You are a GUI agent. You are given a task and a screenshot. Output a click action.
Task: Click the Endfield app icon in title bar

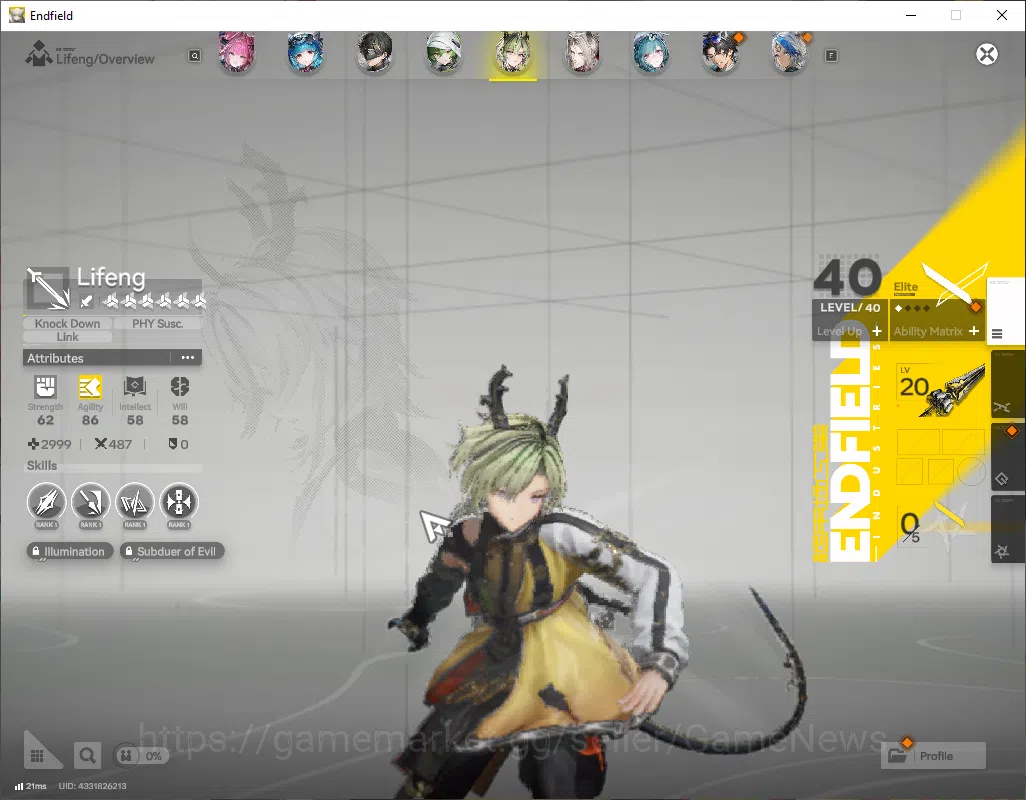point(16,15)
